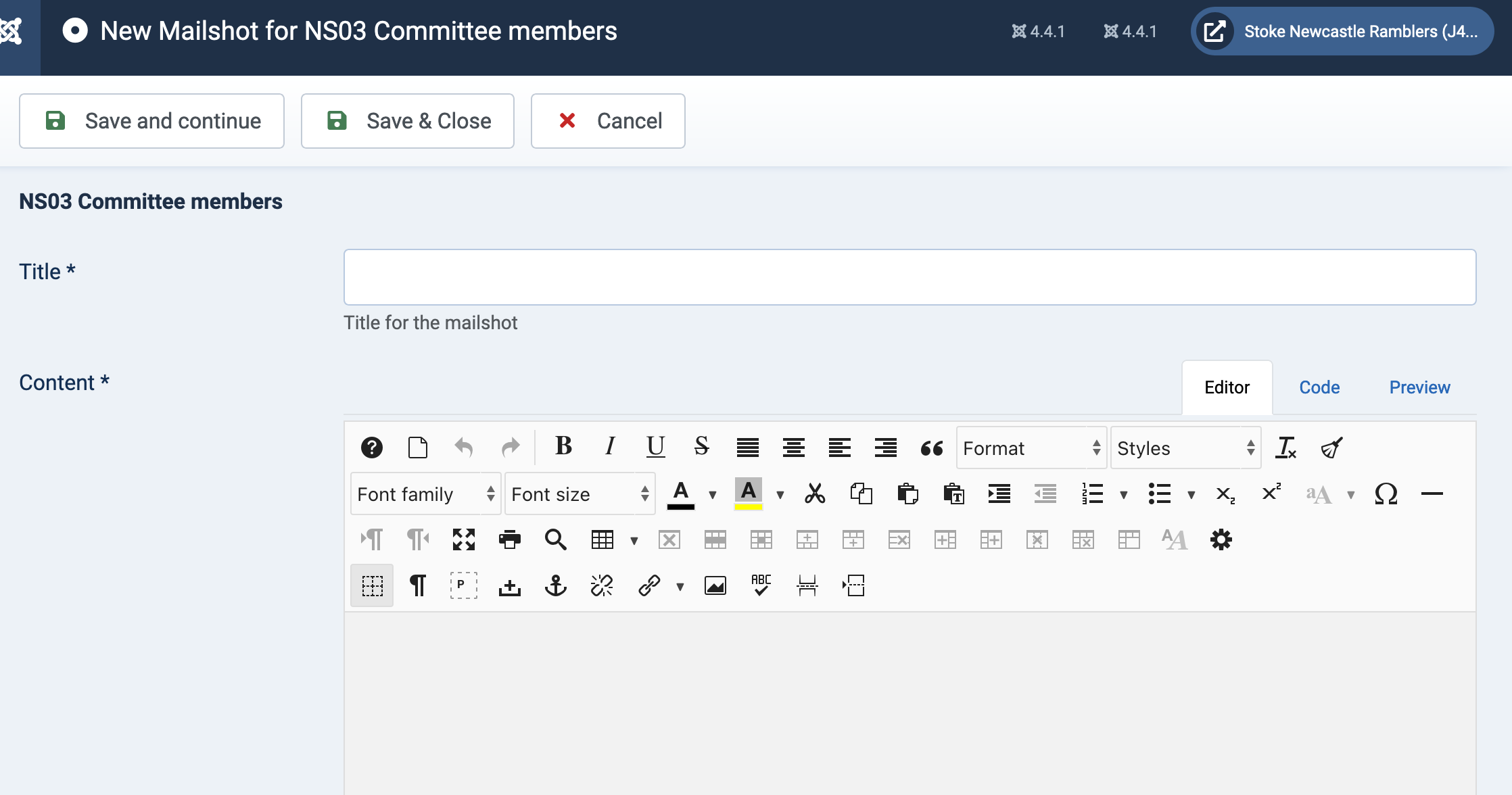This screenshot has width=1512, height=795.
Task: Decrease indent of paragraph
Action: pyautogui.click(x=1045, y=493)
